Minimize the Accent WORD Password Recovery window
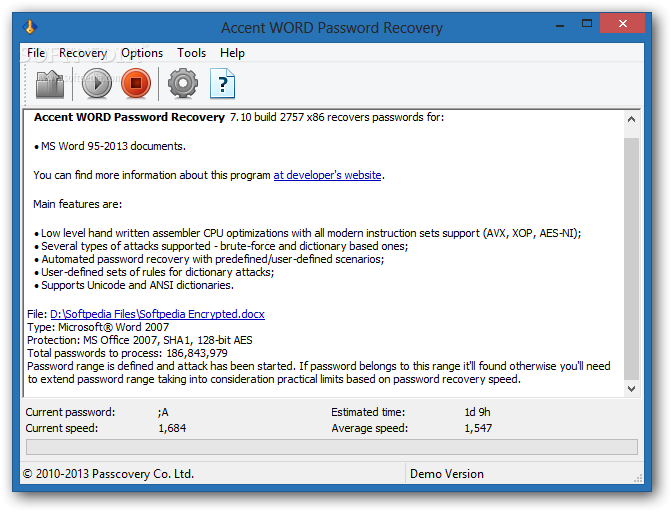The width and height of the screenshot is (672, 512). [x=560, y=24]
